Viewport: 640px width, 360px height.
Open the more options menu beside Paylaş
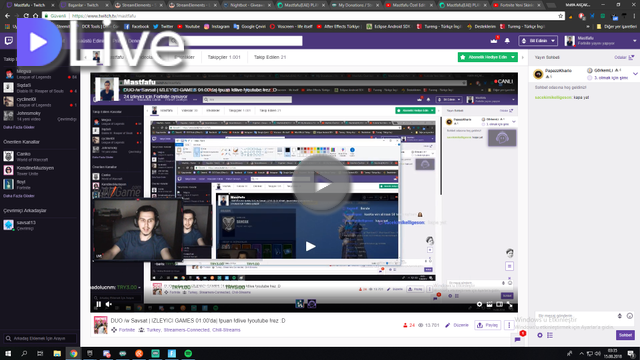pos(509,325)
